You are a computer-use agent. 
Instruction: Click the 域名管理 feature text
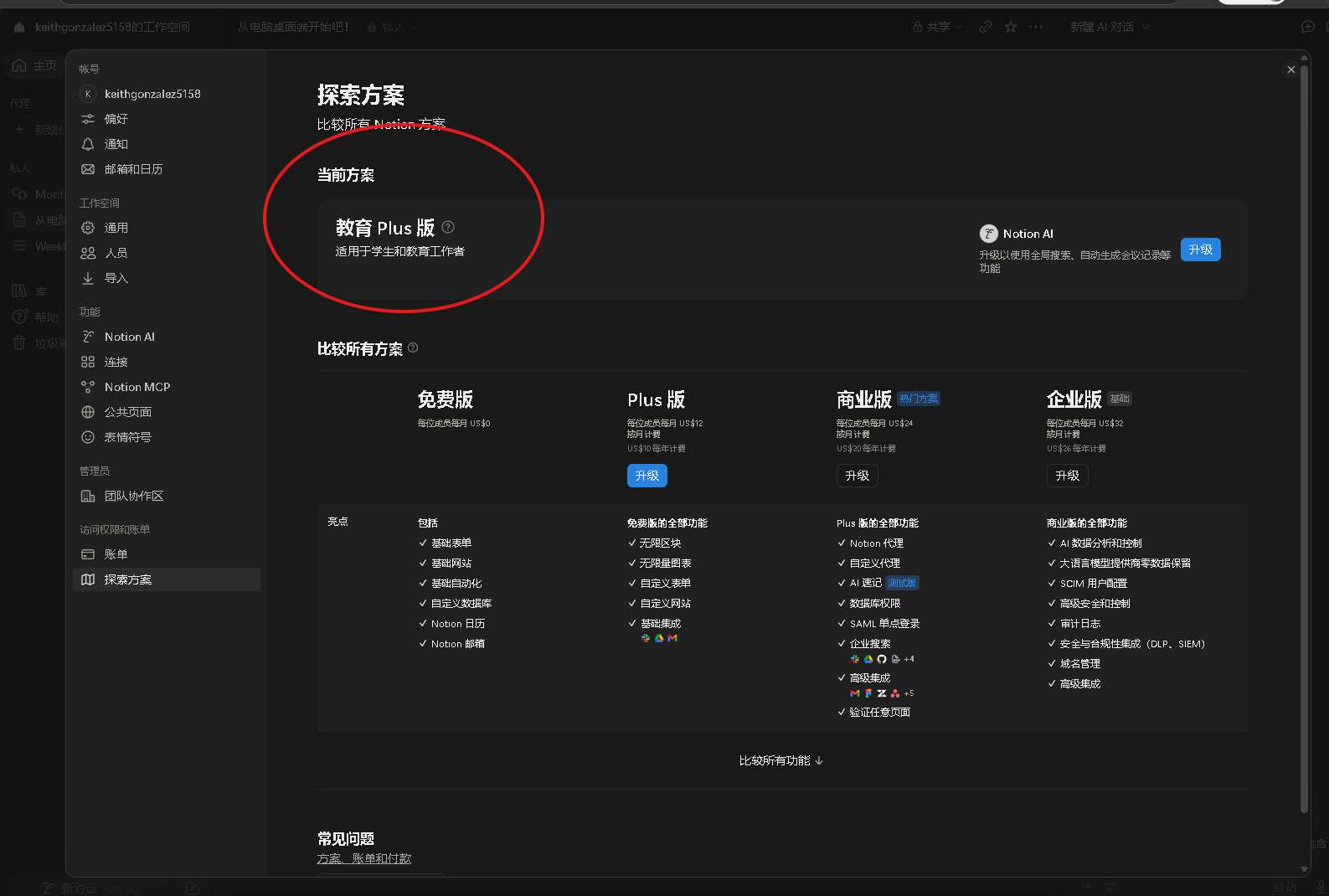click(1080, 664)
